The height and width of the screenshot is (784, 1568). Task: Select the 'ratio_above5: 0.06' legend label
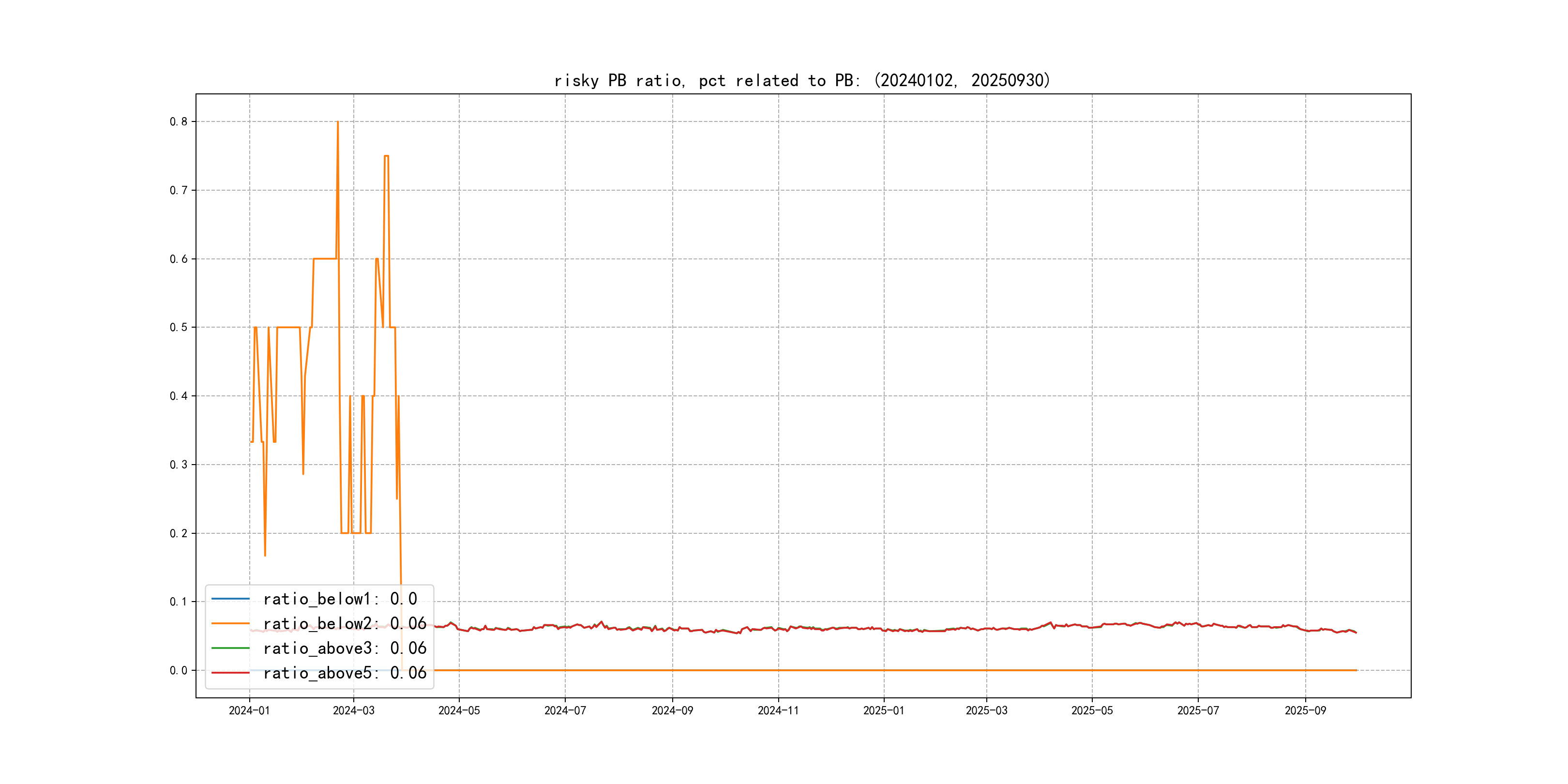tap(345, 673)
